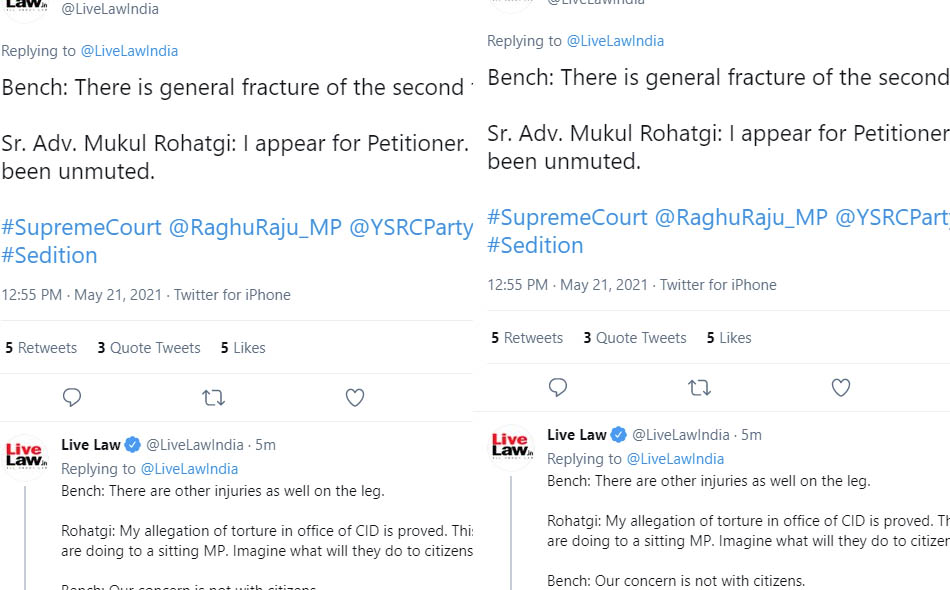
Task: Open the #SupremeCourt hashtag in left tweet
Action: point(82,228)
